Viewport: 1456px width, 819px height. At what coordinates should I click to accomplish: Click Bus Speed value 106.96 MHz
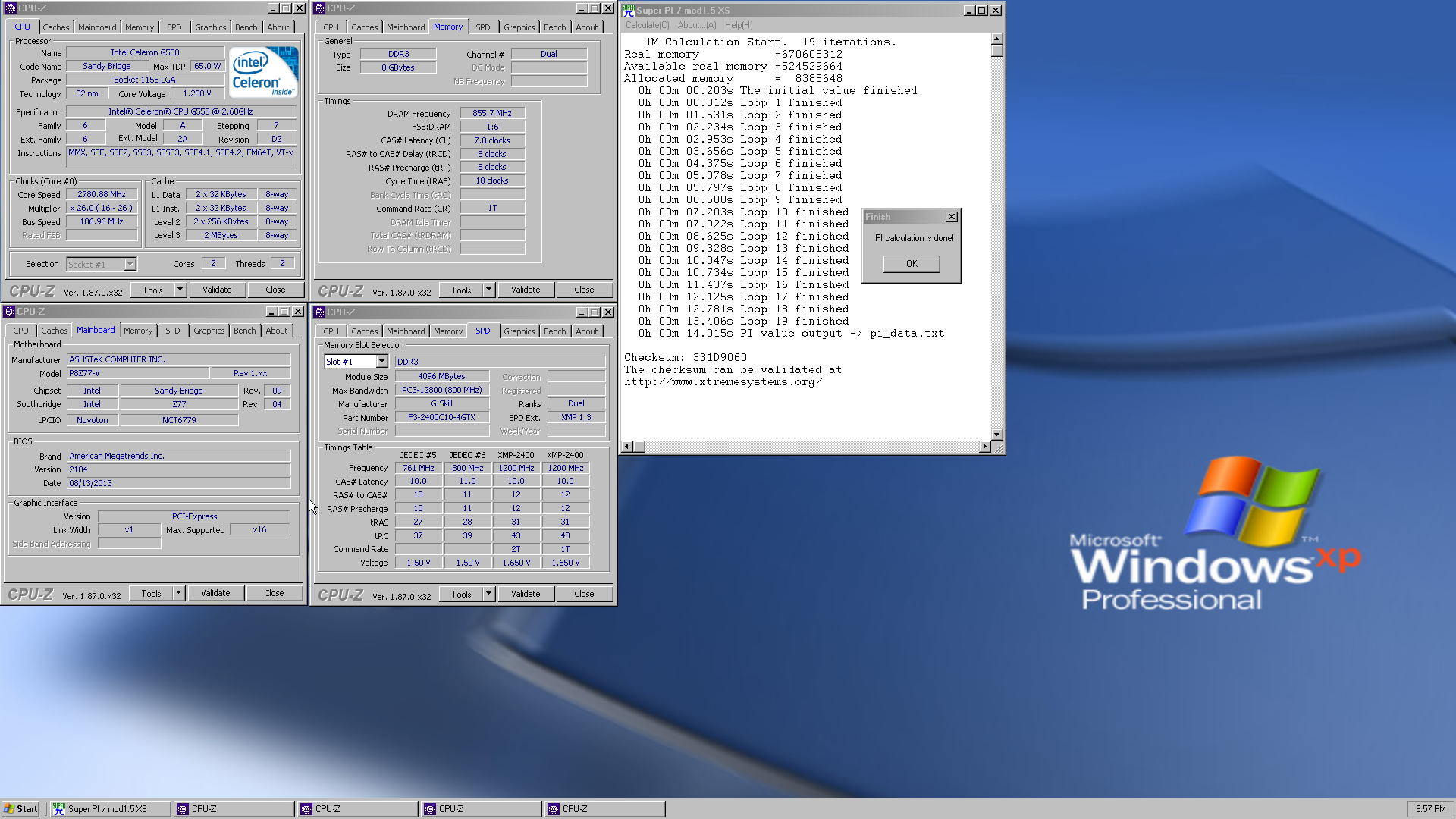click(x=102, y=222)
